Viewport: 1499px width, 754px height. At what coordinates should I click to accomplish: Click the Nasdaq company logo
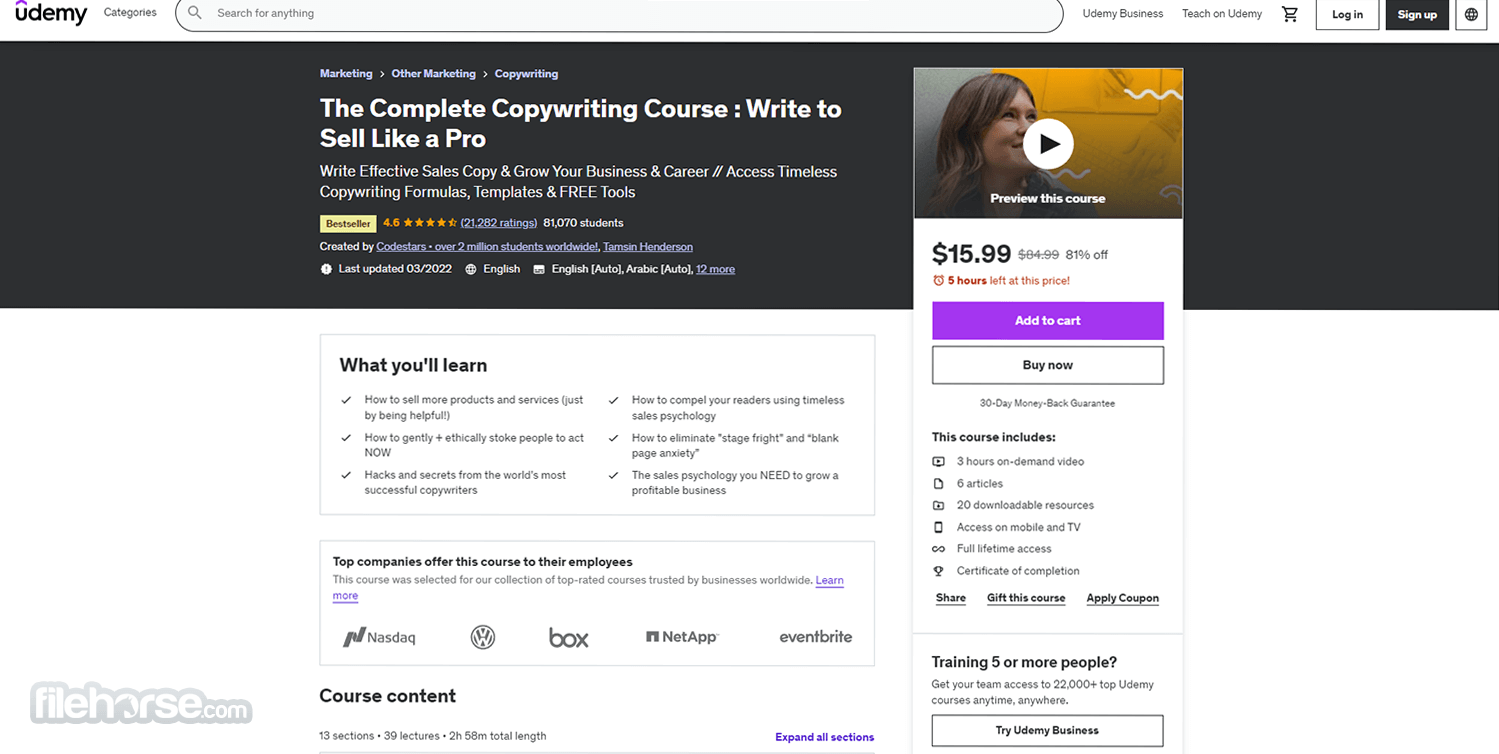point(378,637)
